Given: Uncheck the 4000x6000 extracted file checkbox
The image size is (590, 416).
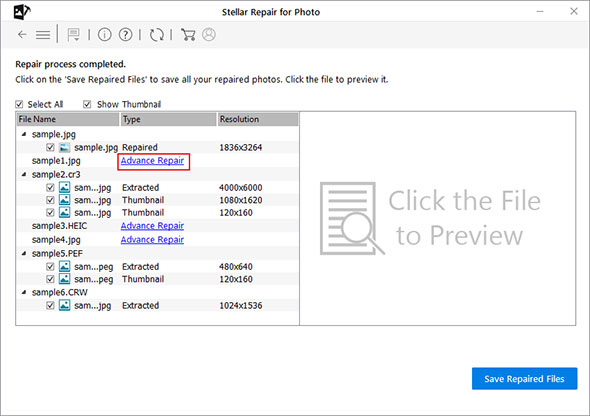Looking at the screenshot, I should point(50,187).
